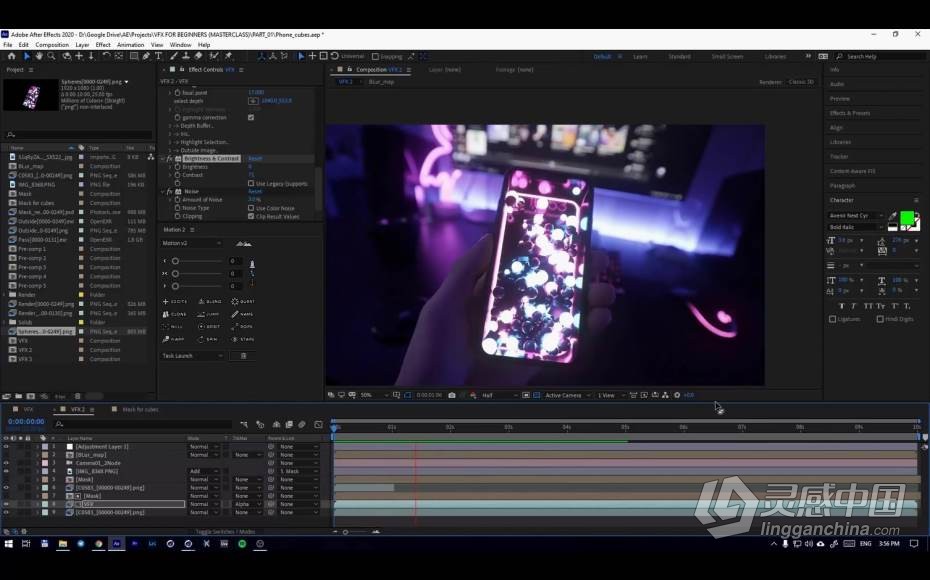Open the 1 View layout dropdown

pos(610,395)
